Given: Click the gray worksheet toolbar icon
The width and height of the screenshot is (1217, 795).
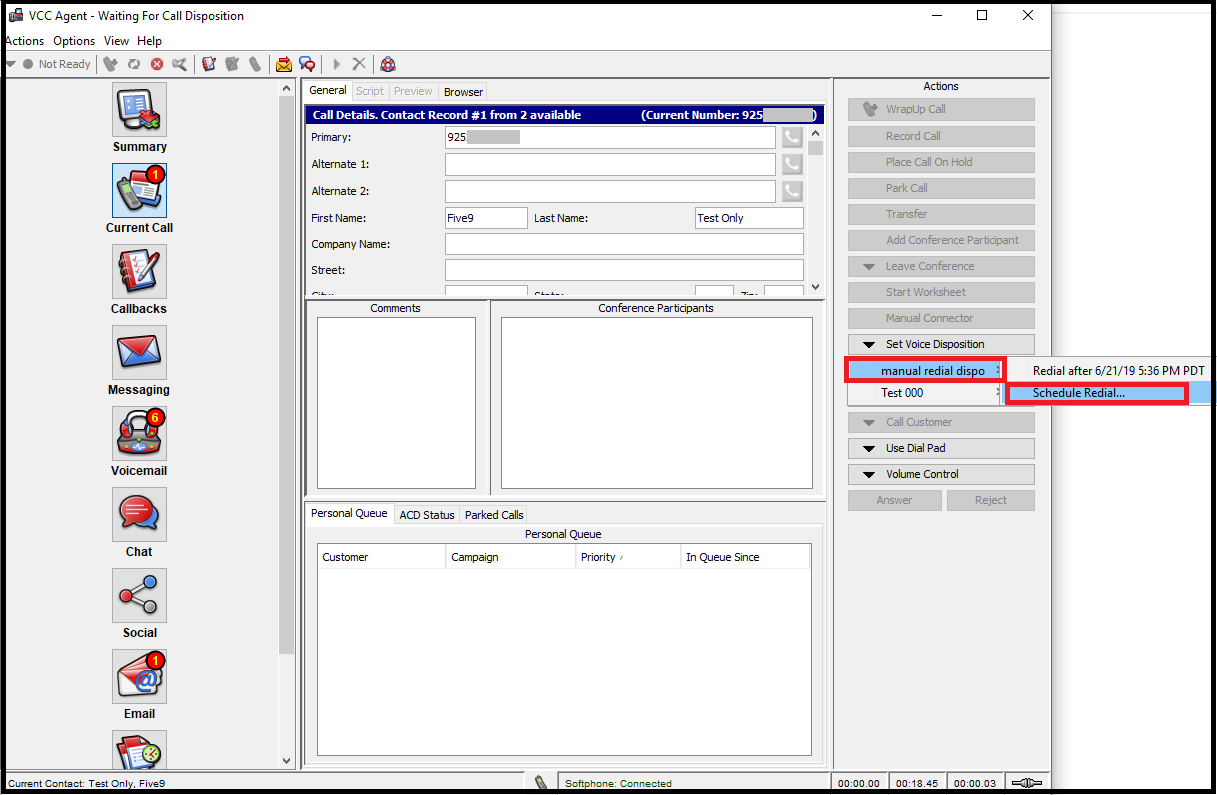Looking at the screenshot, I should tap(232, 64).
